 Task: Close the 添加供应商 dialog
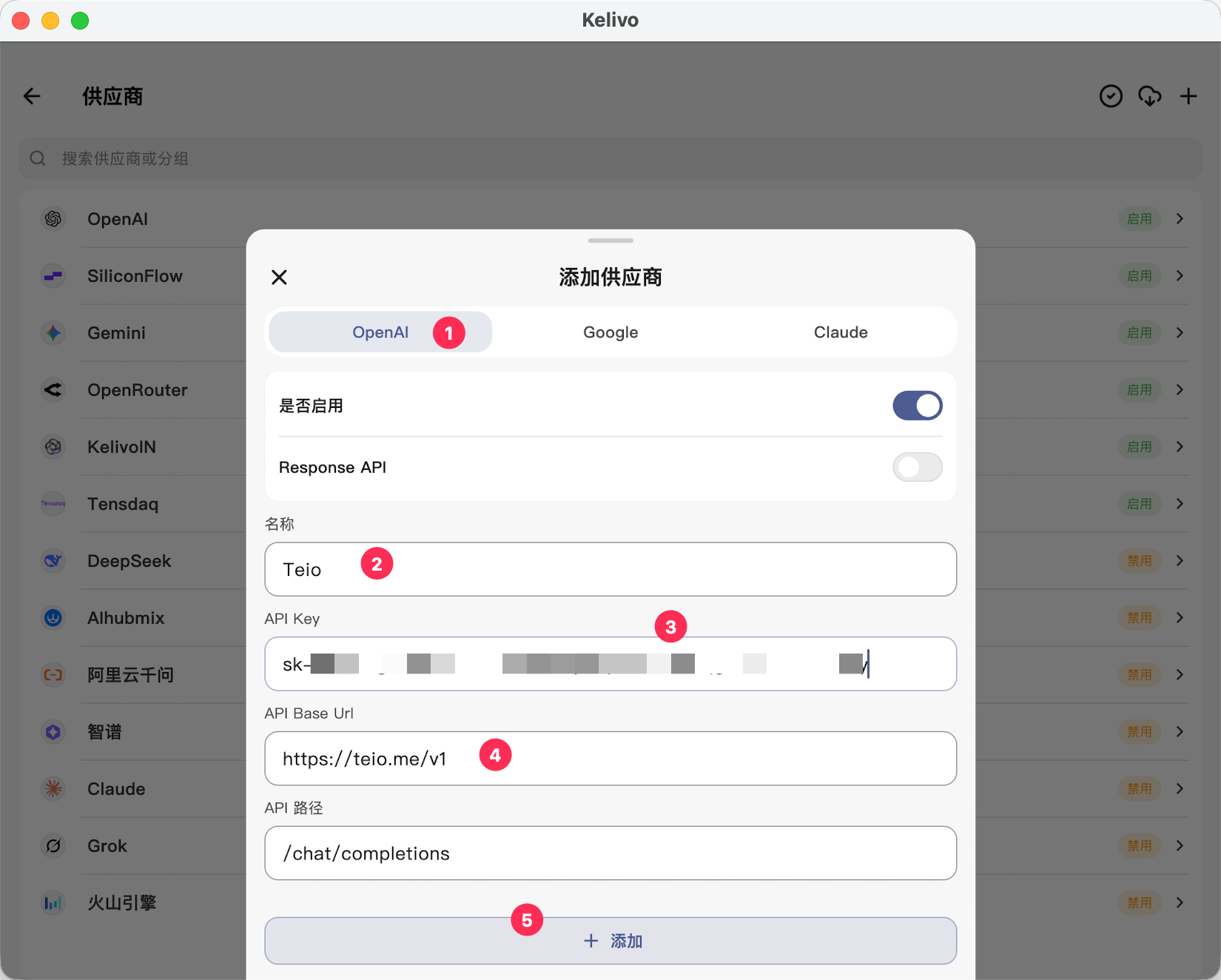click(x=279, y=278)
